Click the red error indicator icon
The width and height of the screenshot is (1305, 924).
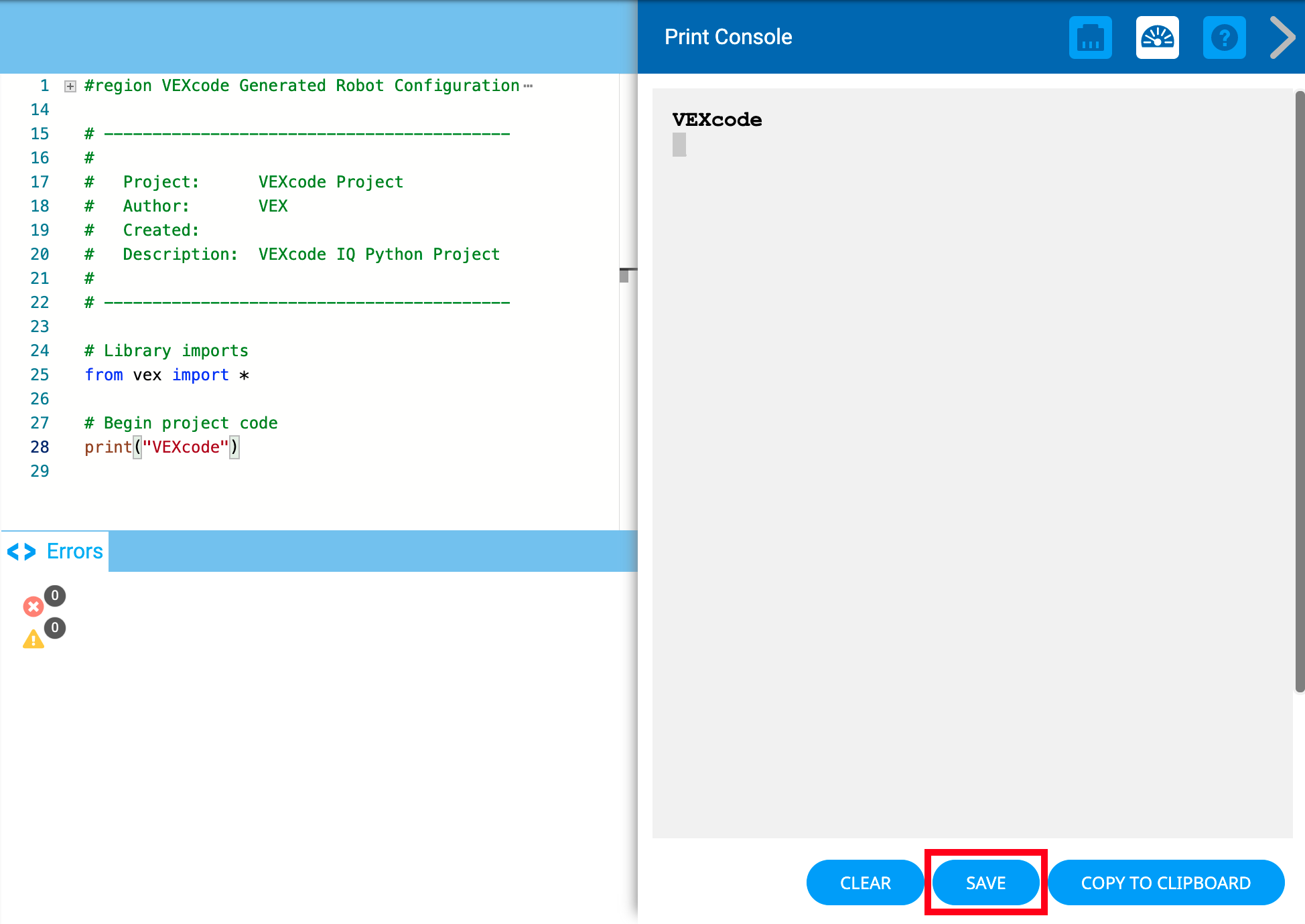pyautogui.click(x=33, y=607)
